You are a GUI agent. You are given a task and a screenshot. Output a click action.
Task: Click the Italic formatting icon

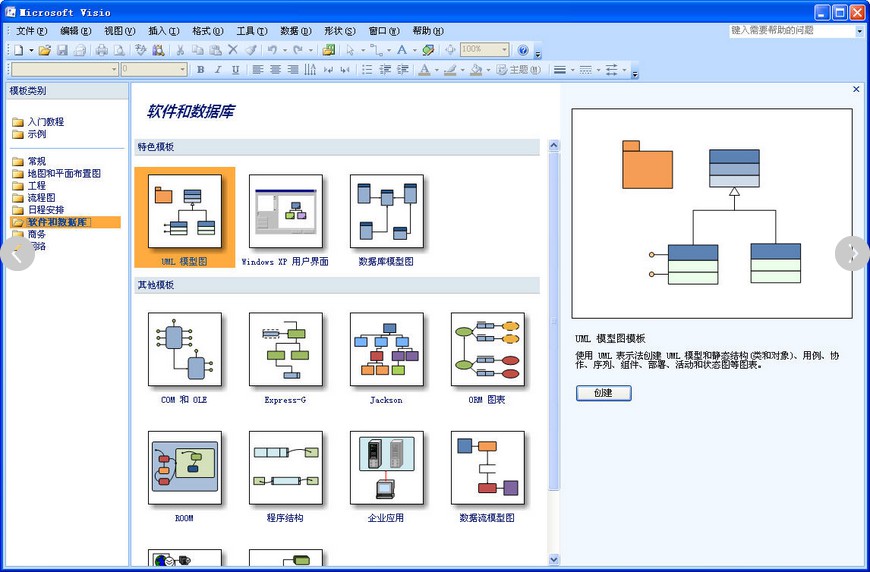click(x=218, y=70)
